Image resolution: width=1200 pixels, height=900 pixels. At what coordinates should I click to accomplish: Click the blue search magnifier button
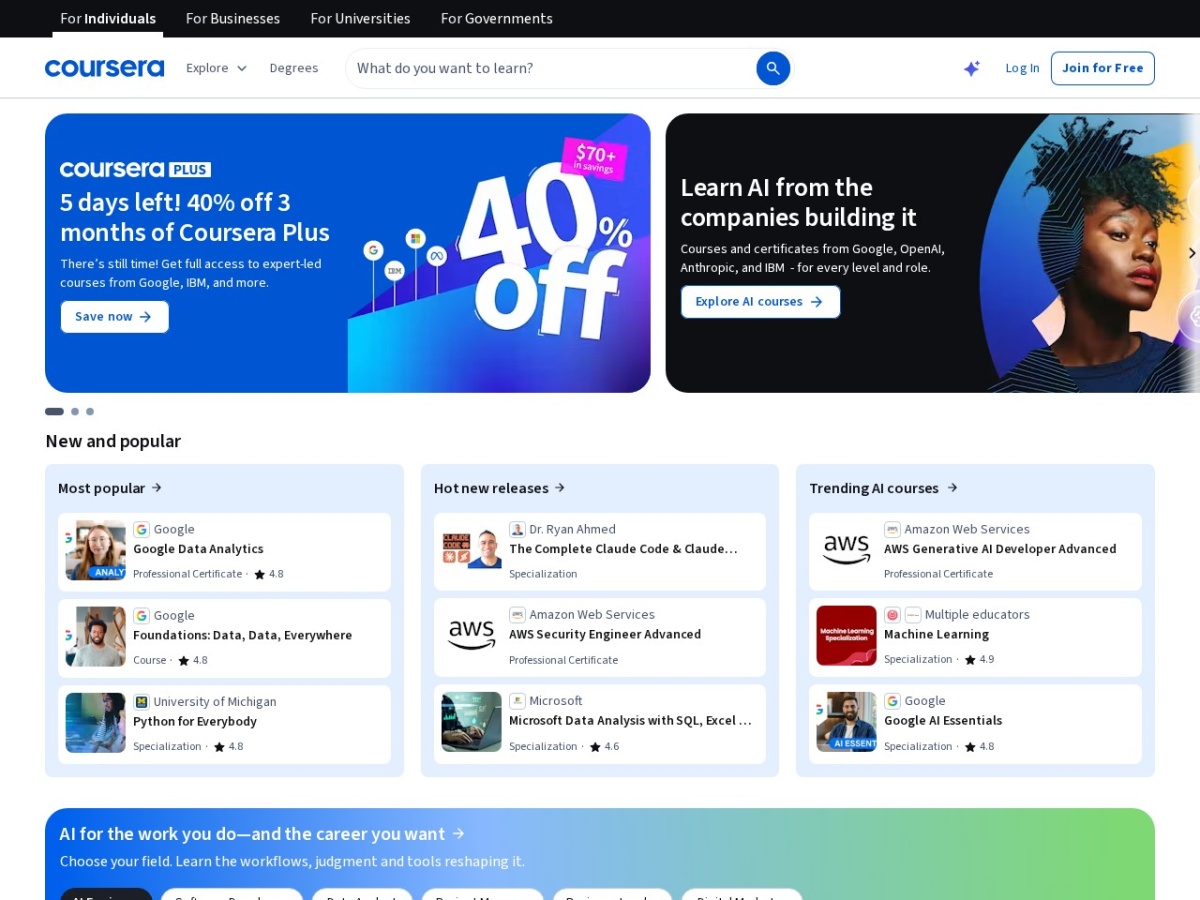(773, 68)
